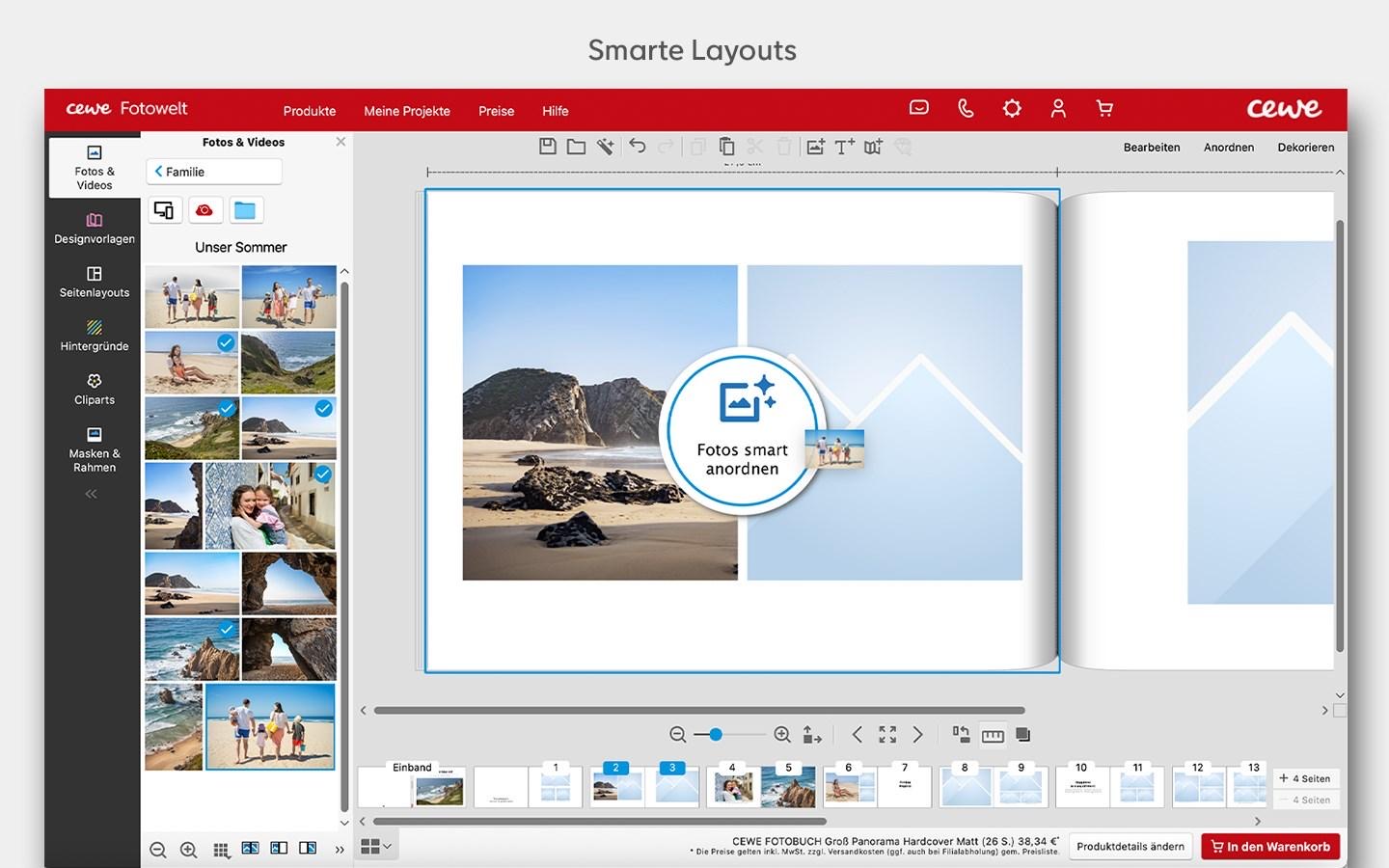
Task: View the shopping cart icon in header
Action: click(x=1104, y=108)
